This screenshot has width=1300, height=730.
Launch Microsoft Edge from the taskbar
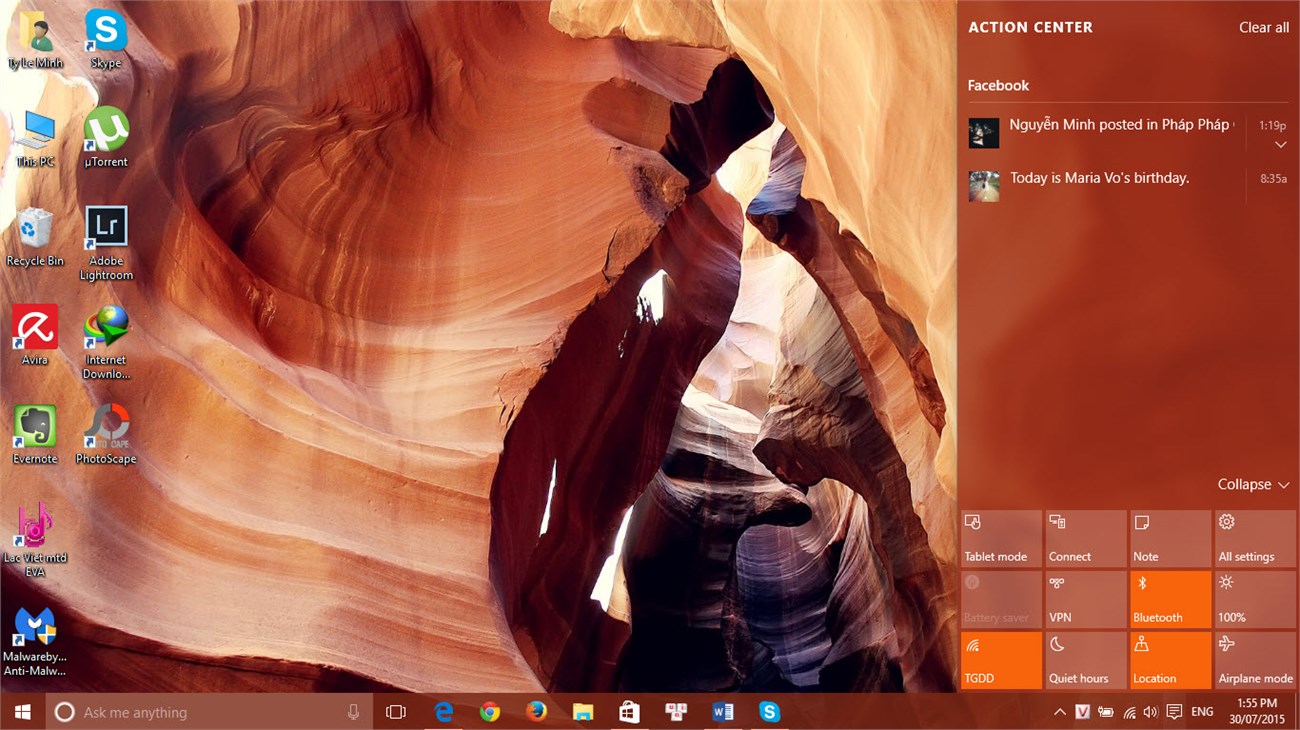444,712
